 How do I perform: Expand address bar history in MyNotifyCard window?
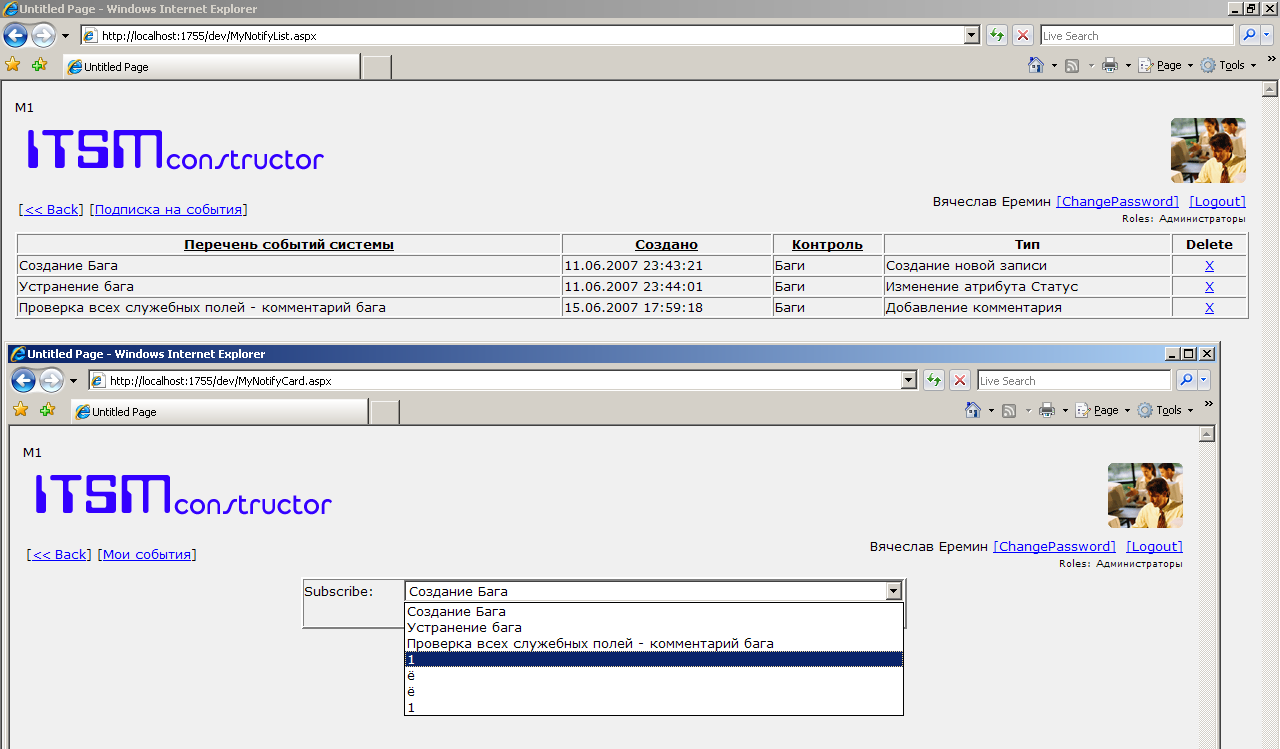(x=909, y=381)
